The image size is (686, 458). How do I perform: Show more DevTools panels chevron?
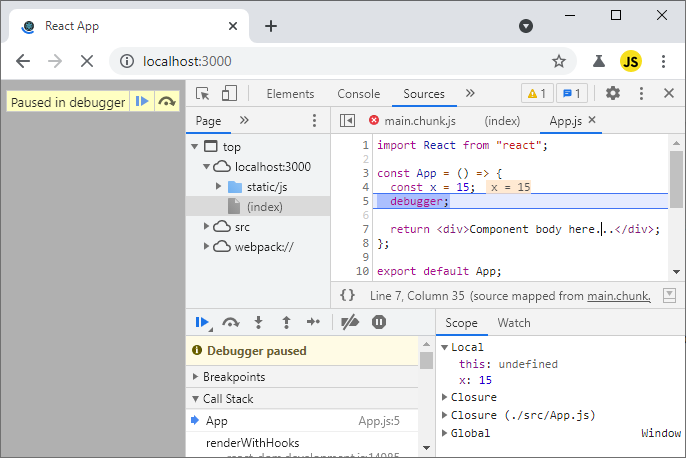click(470, 93)
